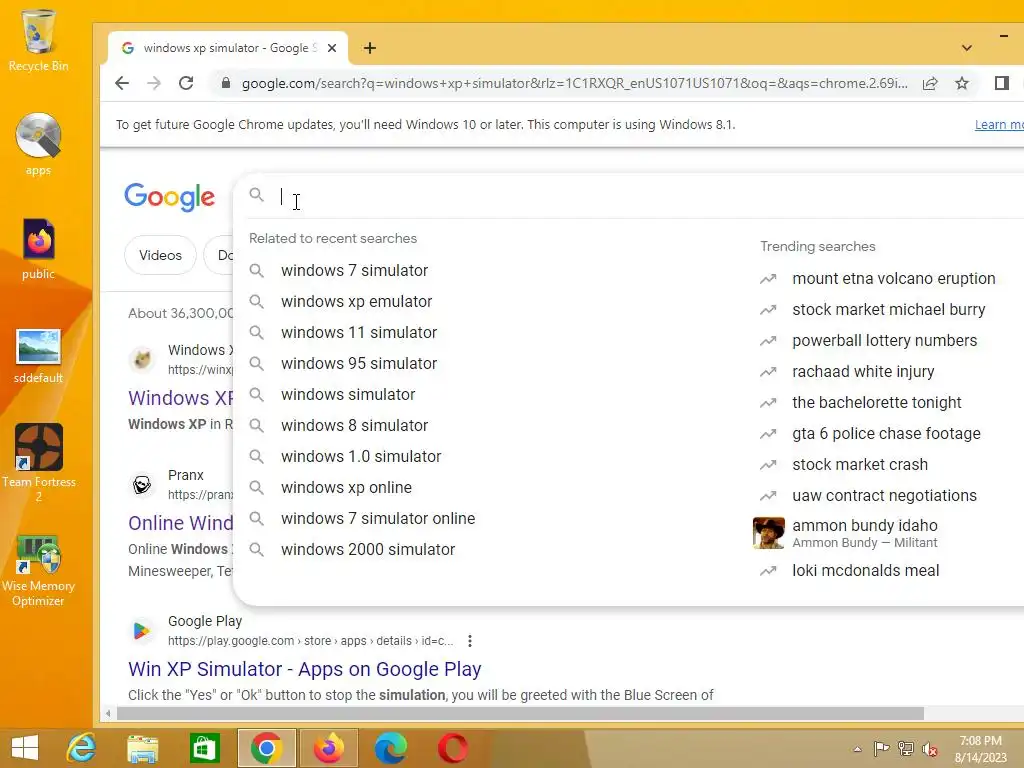Pick windows 7 simulator online suggestion
The height and width of the screenshot is (768, 1024).
pos(378,519)
